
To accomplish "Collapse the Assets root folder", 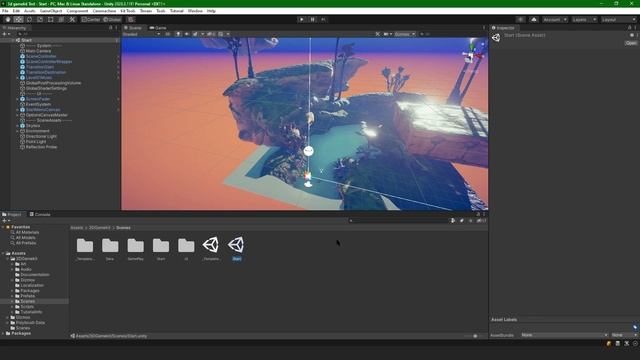I will click(3, 253).
